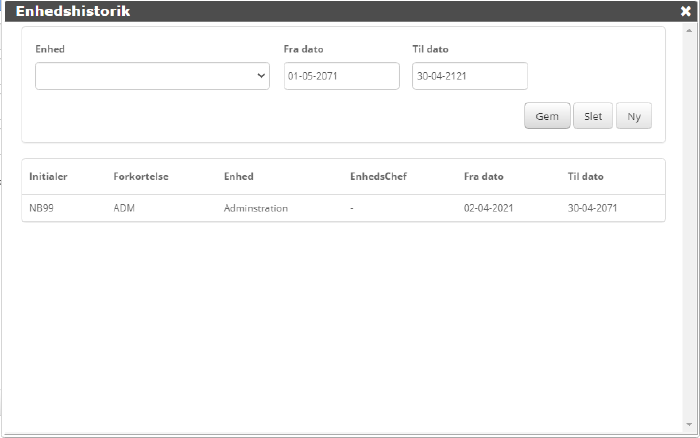
Task: Click the ADM abbreviation cell
Action: pyautogui.click(x=124, y=208)
